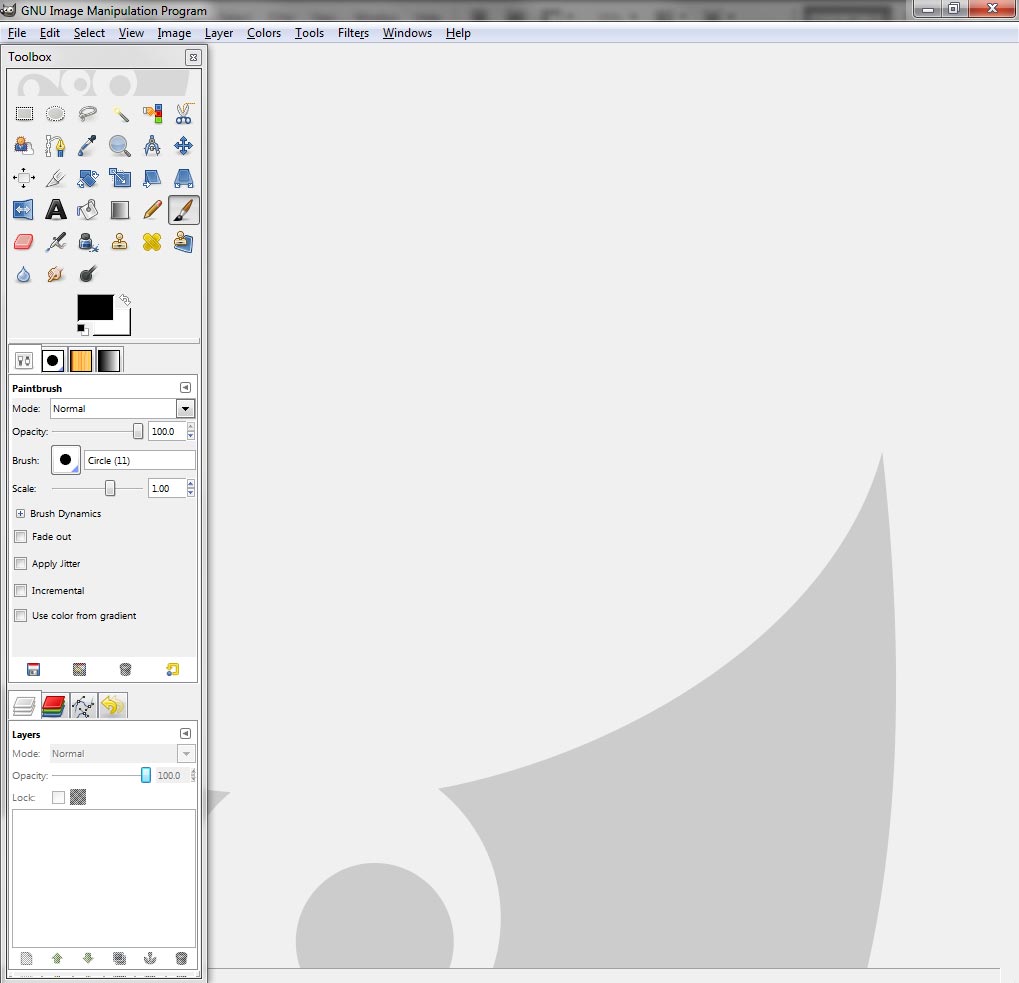Switch to the Patterns tab

pyautogui.click(x=81, y=361)
